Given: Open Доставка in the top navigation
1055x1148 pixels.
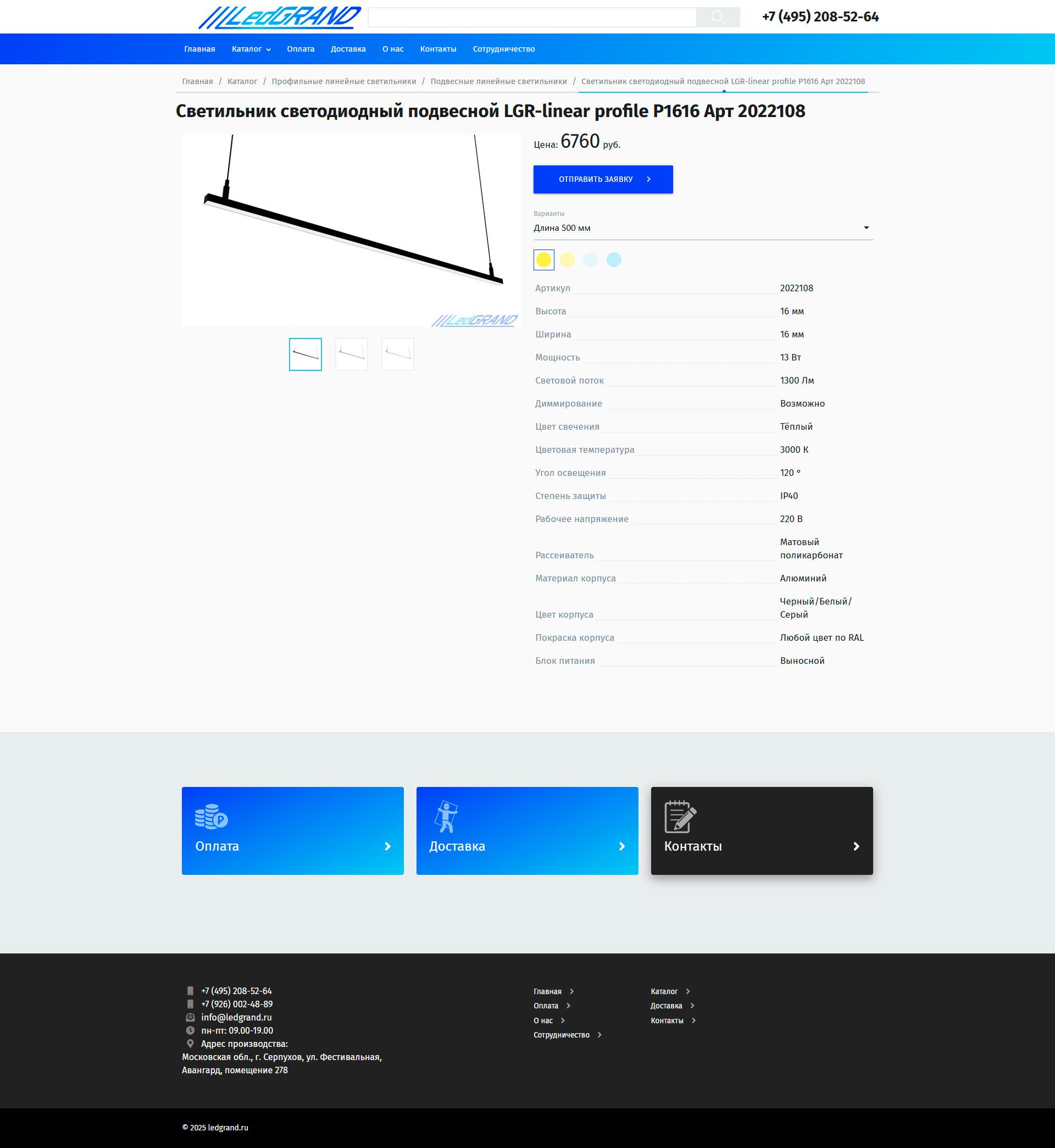Looking at the screenshot, I should [348, 49].
